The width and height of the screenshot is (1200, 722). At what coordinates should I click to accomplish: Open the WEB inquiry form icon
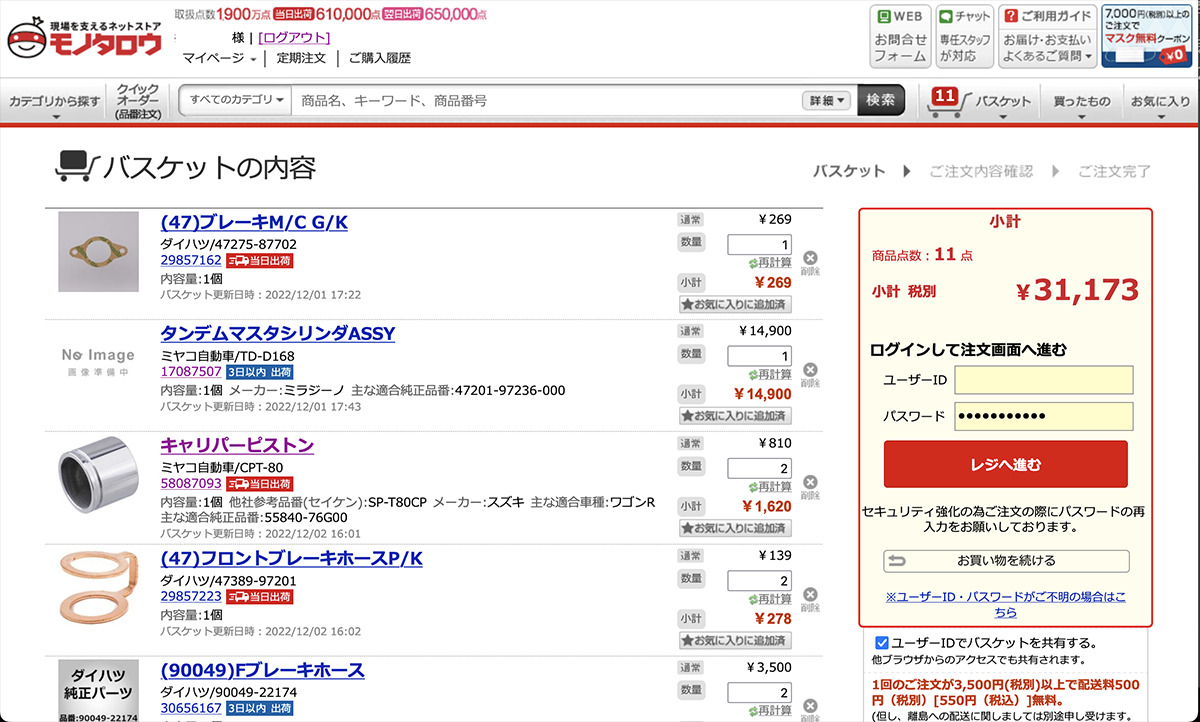900,37
